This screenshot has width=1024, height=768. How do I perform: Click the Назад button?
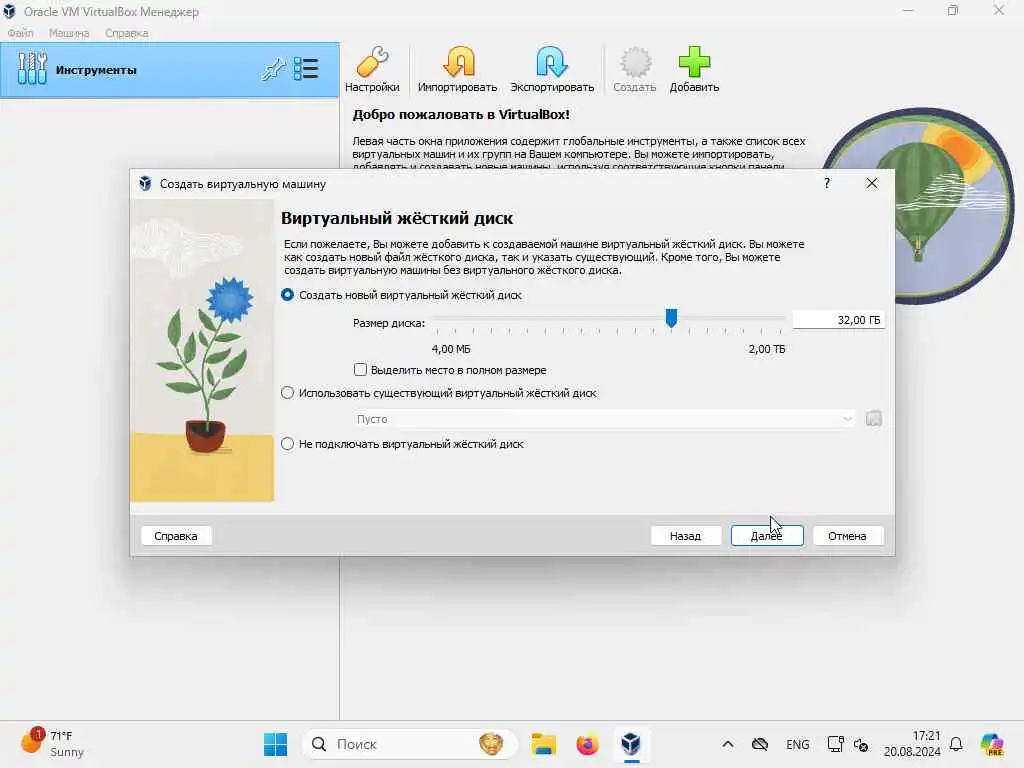click(686, 536)
